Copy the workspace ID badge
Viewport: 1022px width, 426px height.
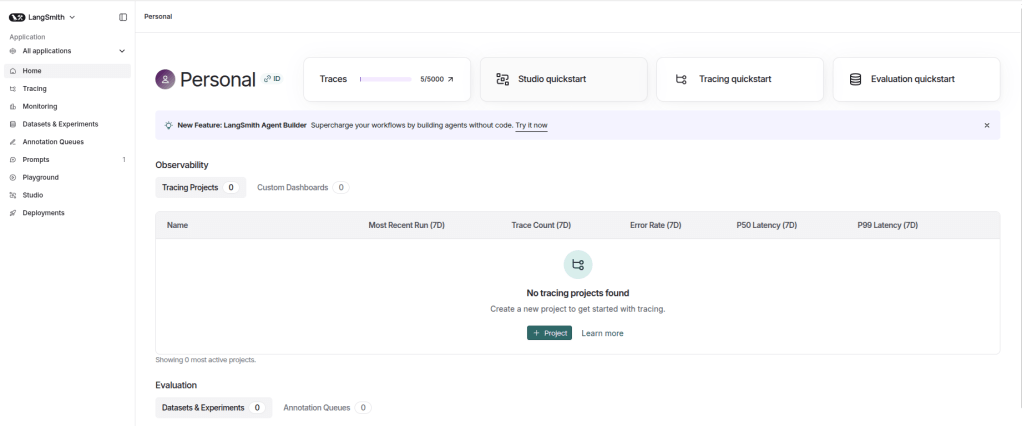pos(272,78)
